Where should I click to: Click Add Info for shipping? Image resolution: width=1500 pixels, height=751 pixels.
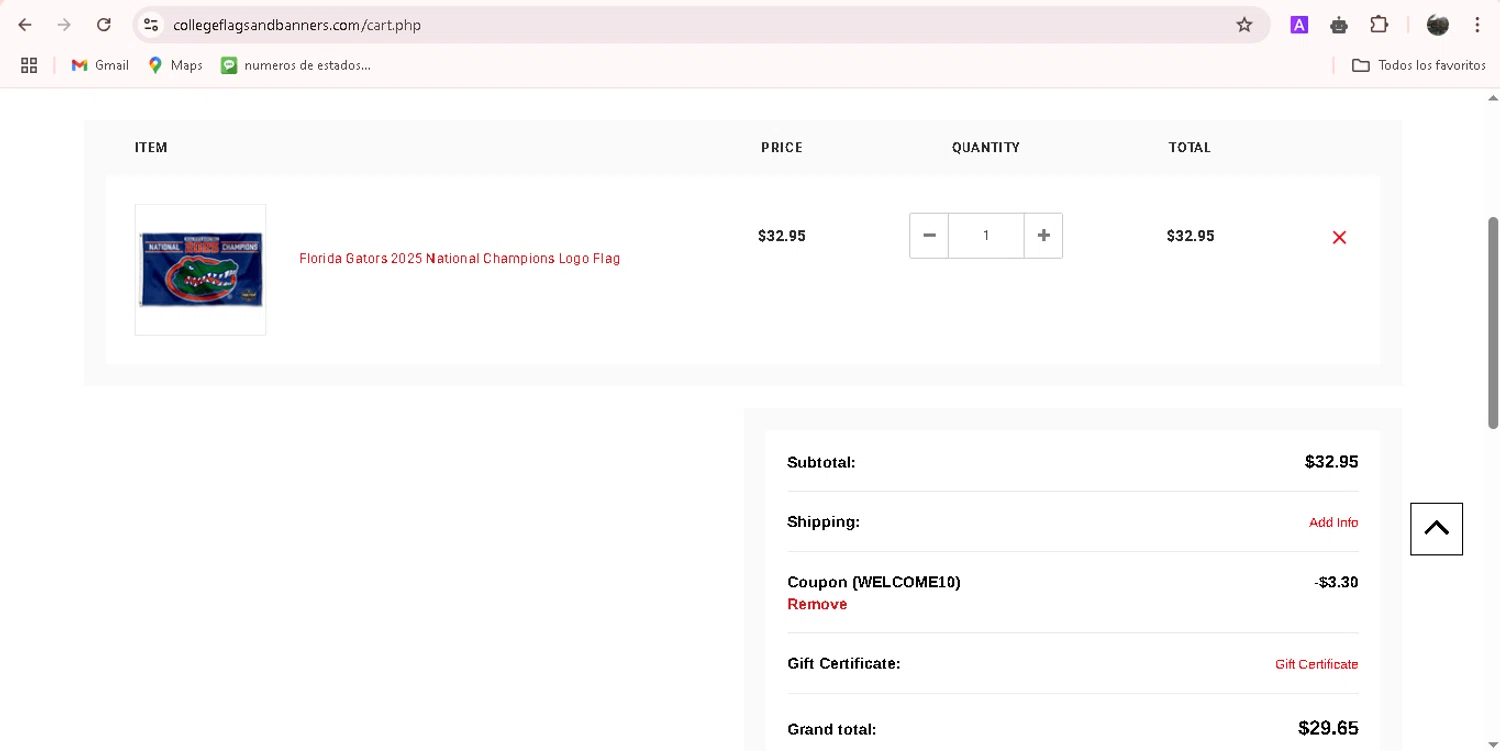(x=1333, y=522)
